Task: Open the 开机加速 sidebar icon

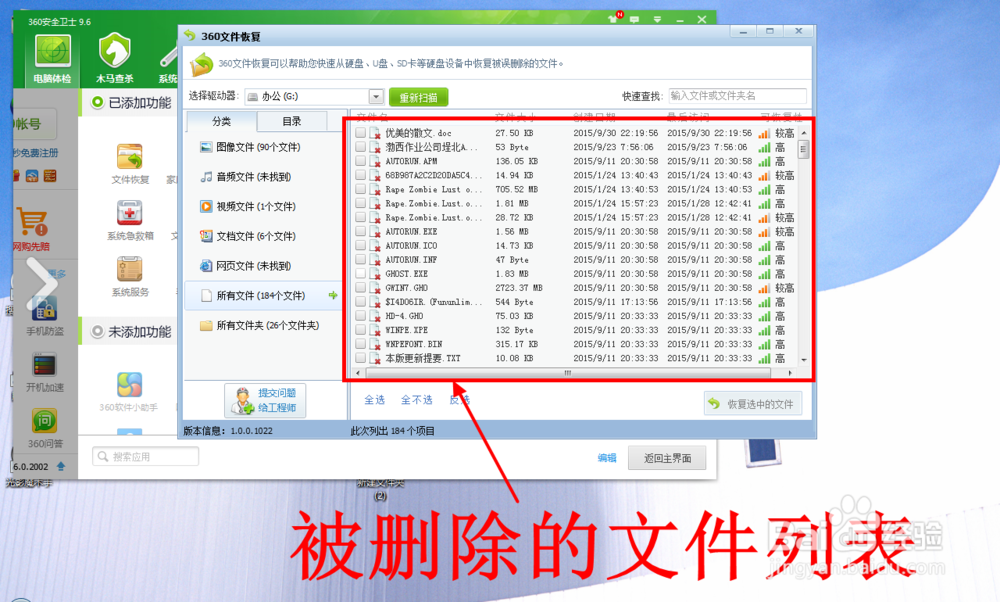Action: (45, 373)
